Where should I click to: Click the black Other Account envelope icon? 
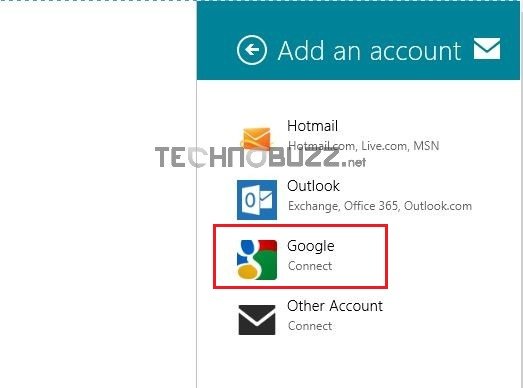click(x=257, y=320)
